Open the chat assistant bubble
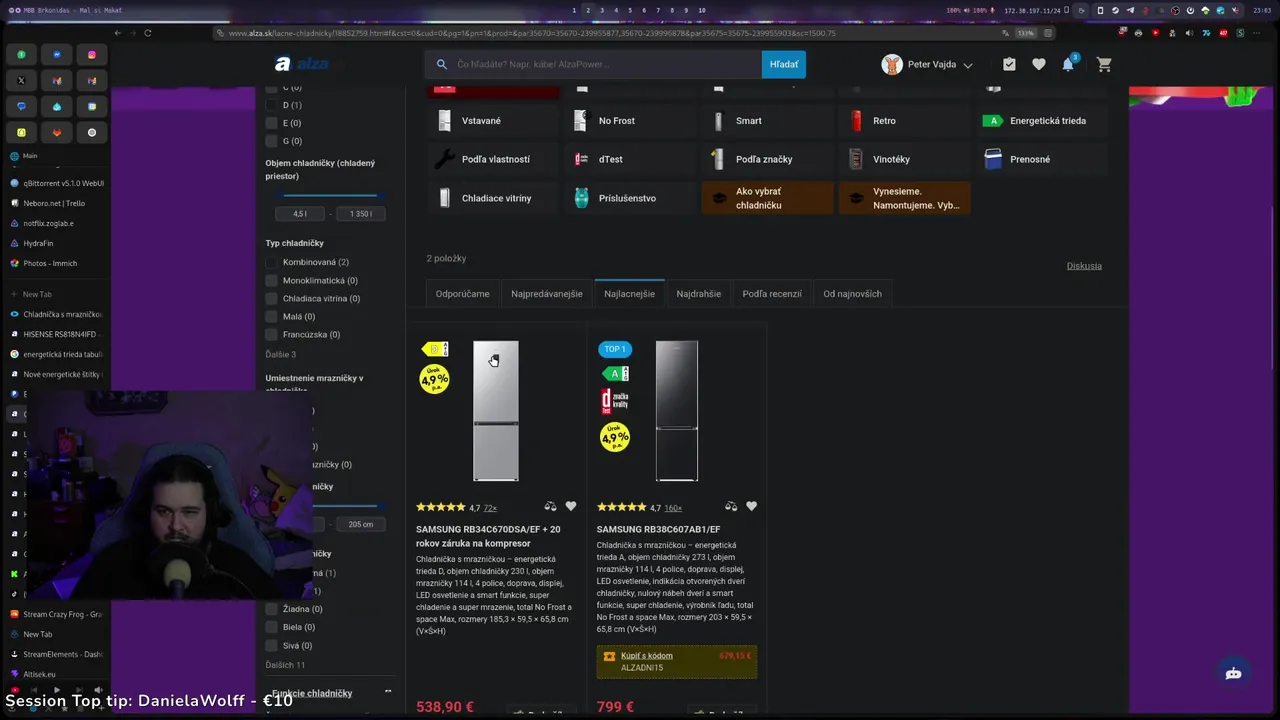1280x720 pixels. click(1233, 673)
